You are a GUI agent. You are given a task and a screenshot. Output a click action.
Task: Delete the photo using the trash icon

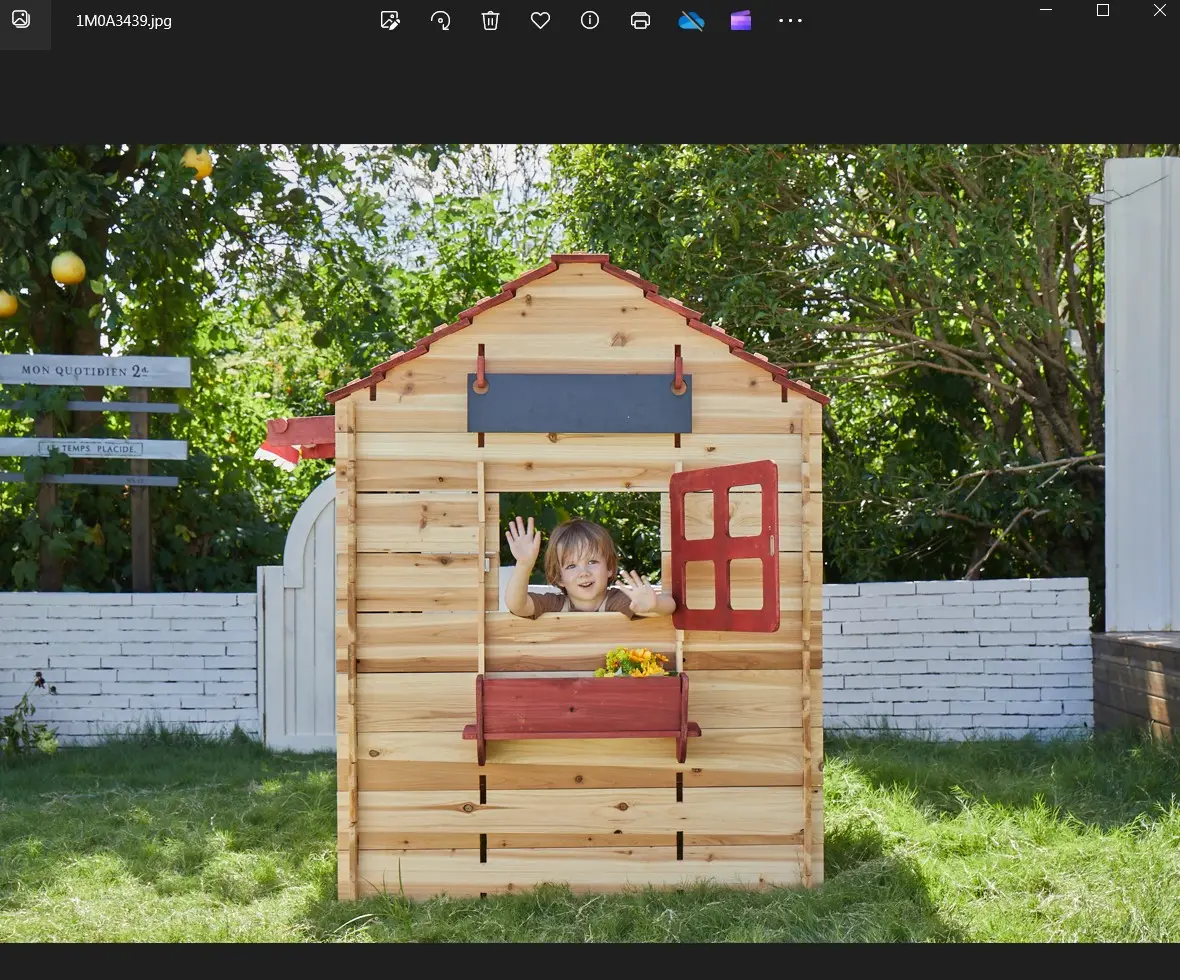coord(490,20)
